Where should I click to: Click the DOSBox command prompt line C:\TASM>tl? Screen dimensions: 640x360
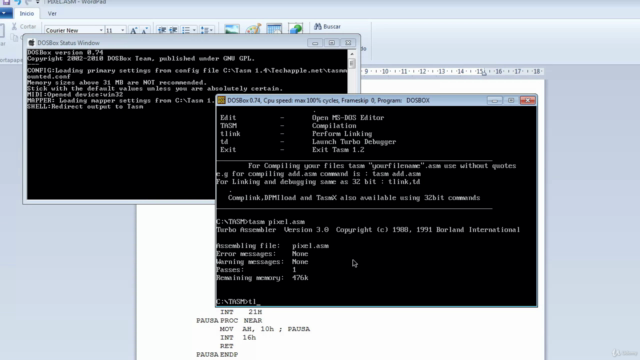pyautogui.click(x=238, y=302)
